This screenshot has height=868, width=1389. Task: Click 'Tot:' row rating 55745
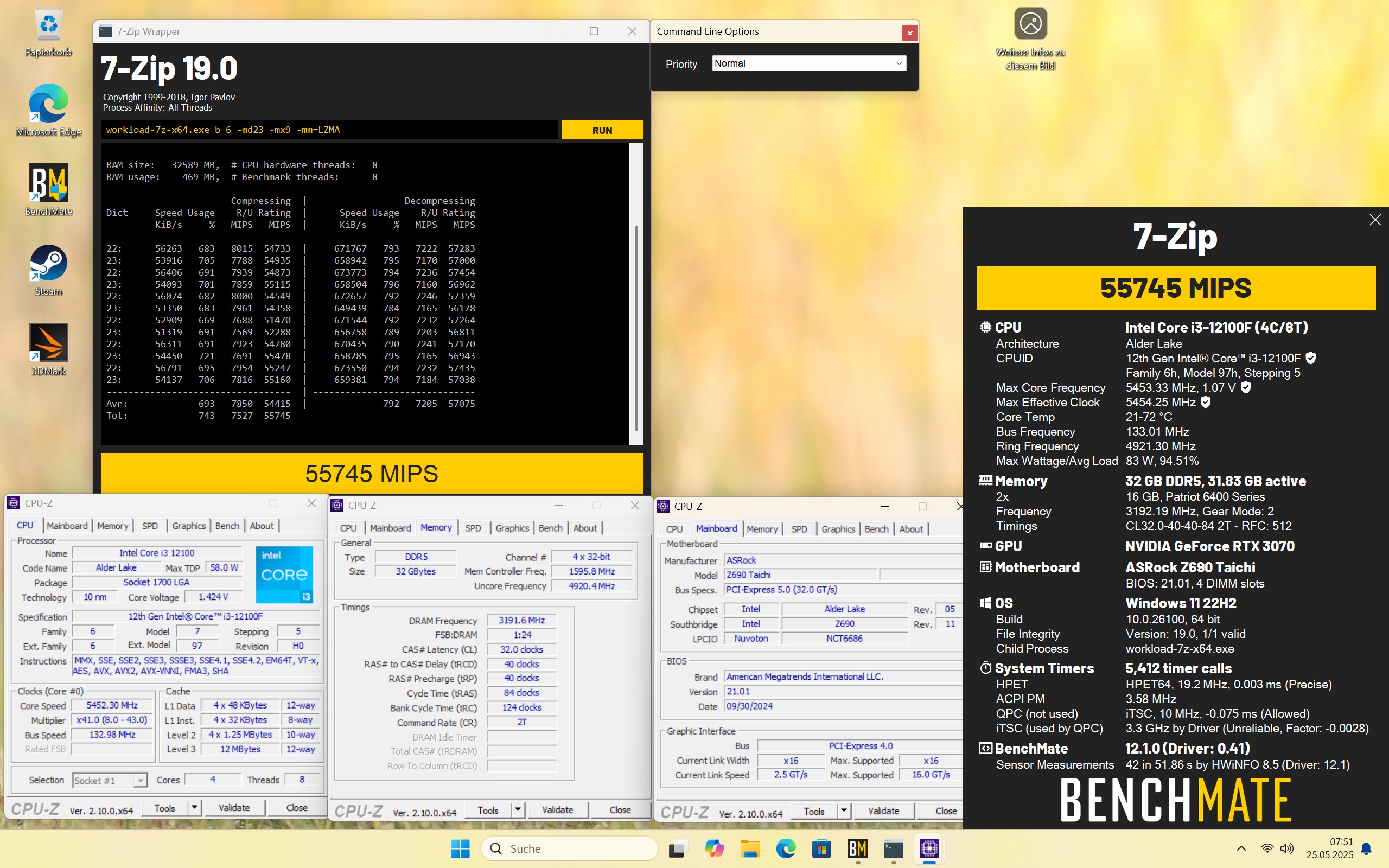point(277,416)
